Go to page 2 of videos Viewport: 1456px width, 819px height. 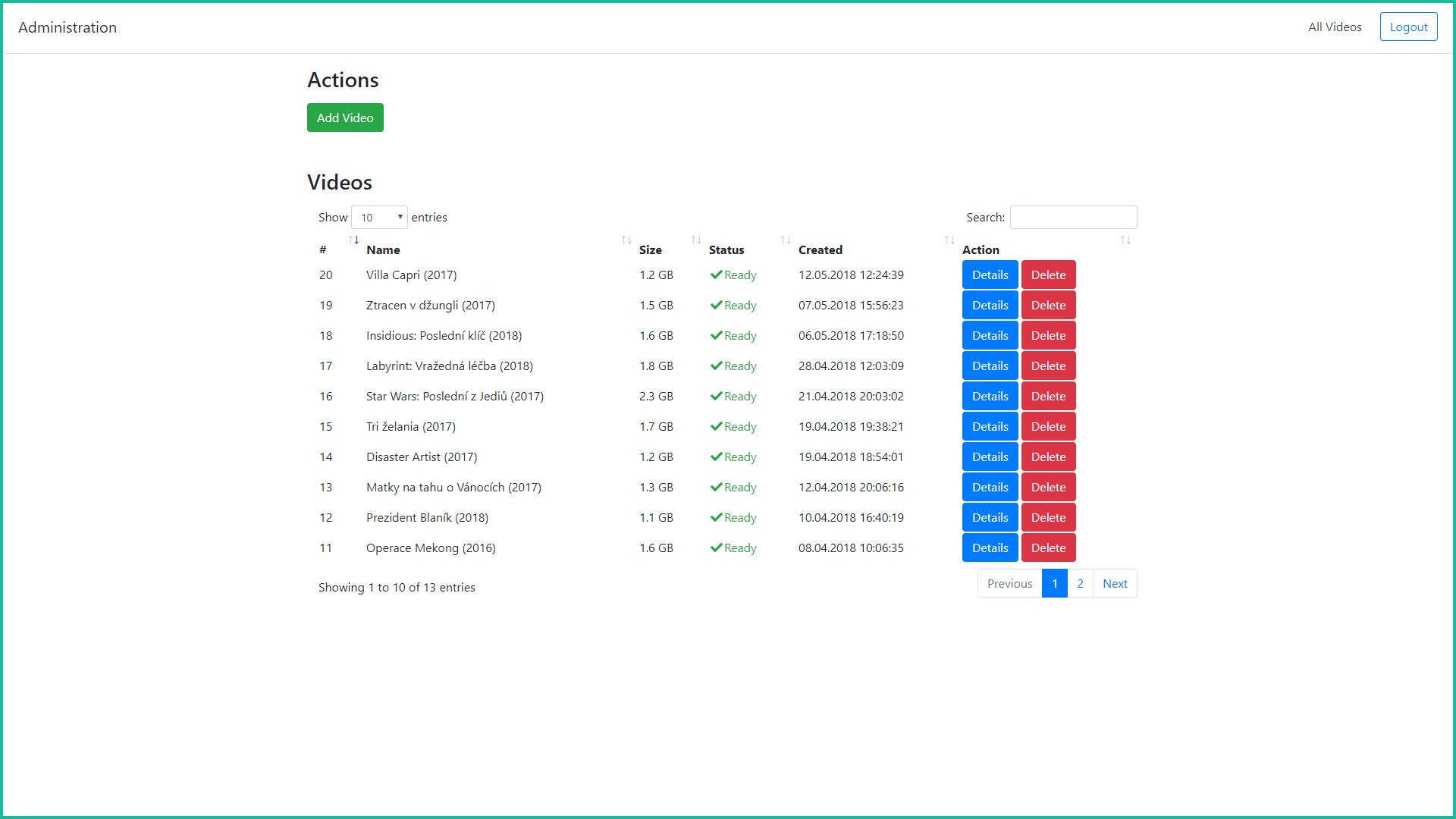1080,584
